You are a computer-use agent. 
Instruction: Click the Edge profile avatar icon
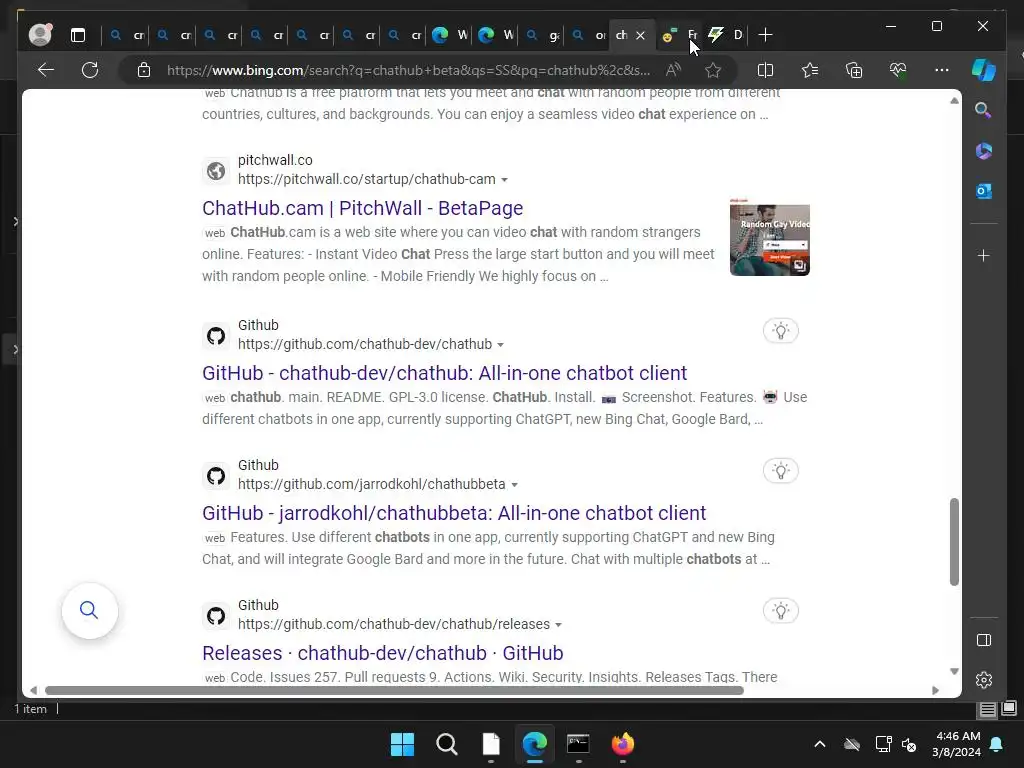(x=40, y=35)
